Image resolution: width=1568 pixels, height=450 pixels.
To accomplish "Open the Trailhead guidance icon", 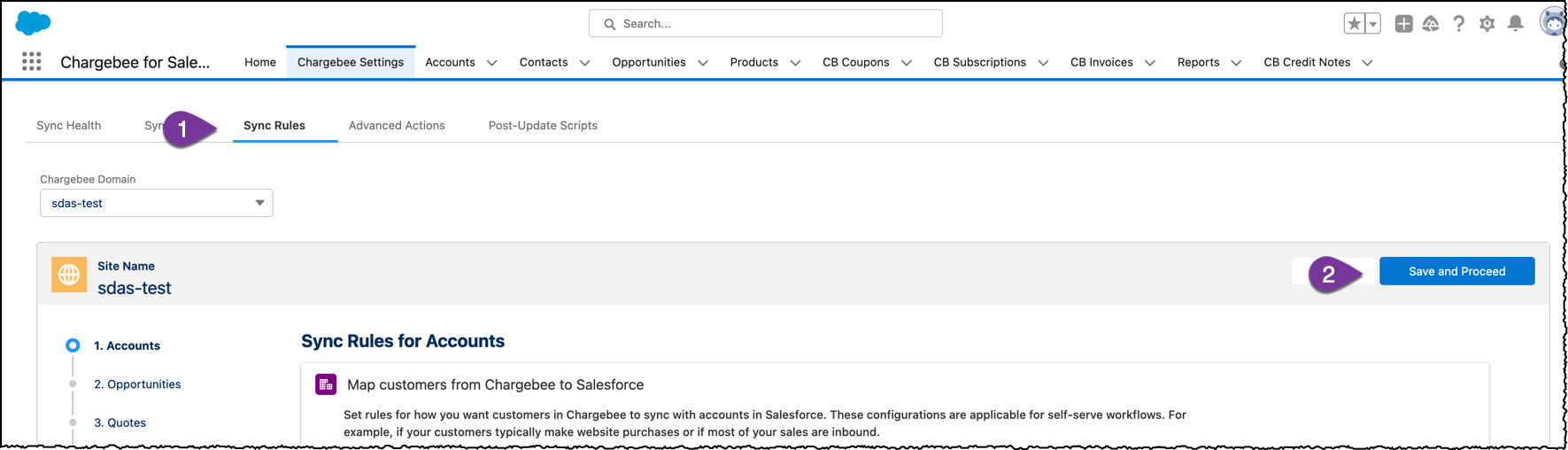I will point(1431,24).
